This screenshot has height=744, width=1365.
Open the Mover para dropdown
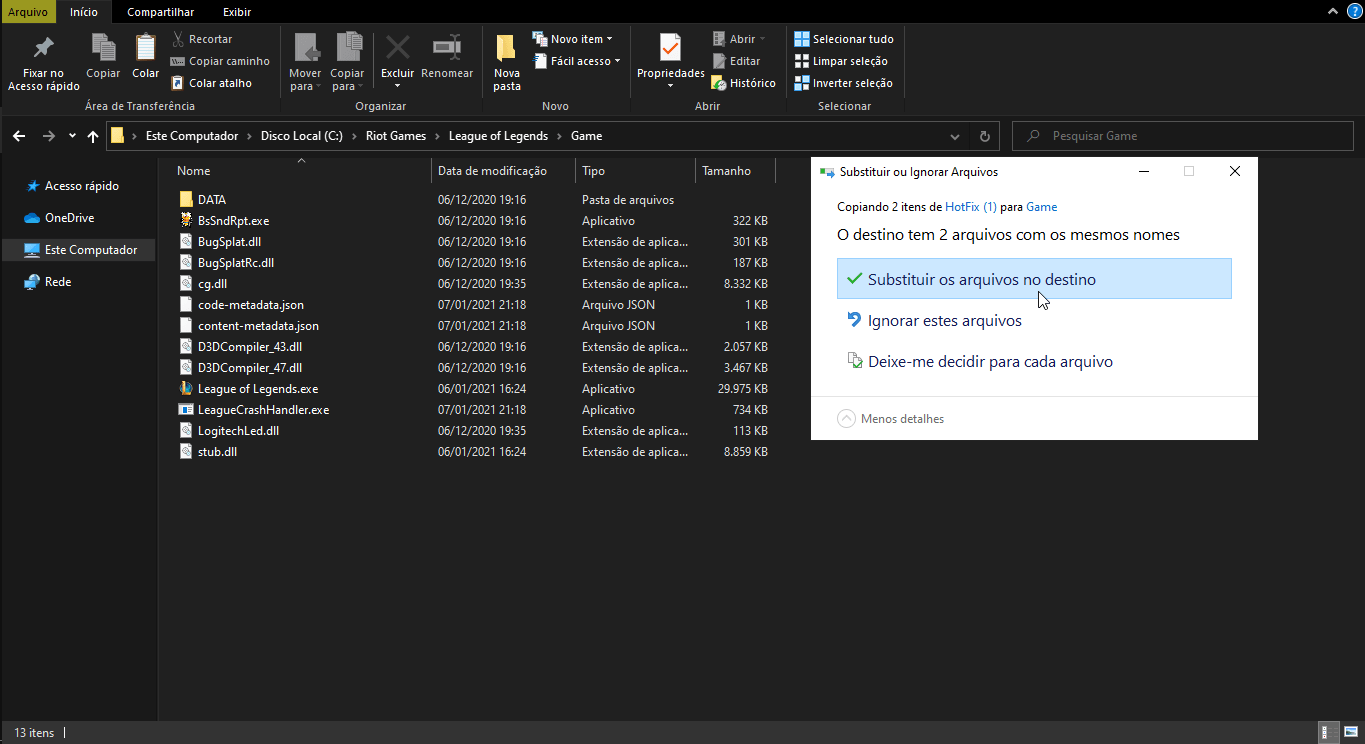(305, 63)
